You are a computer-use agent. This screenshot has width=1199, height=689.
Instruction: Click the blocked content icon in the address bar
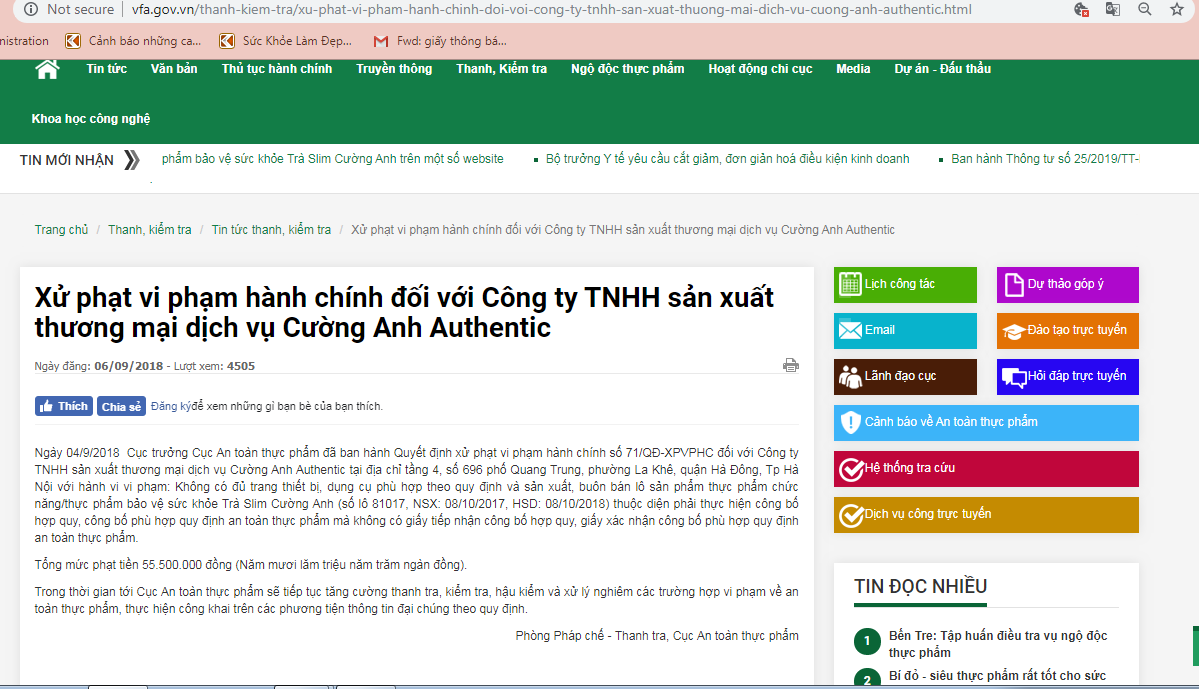[x=1081, y=10]
